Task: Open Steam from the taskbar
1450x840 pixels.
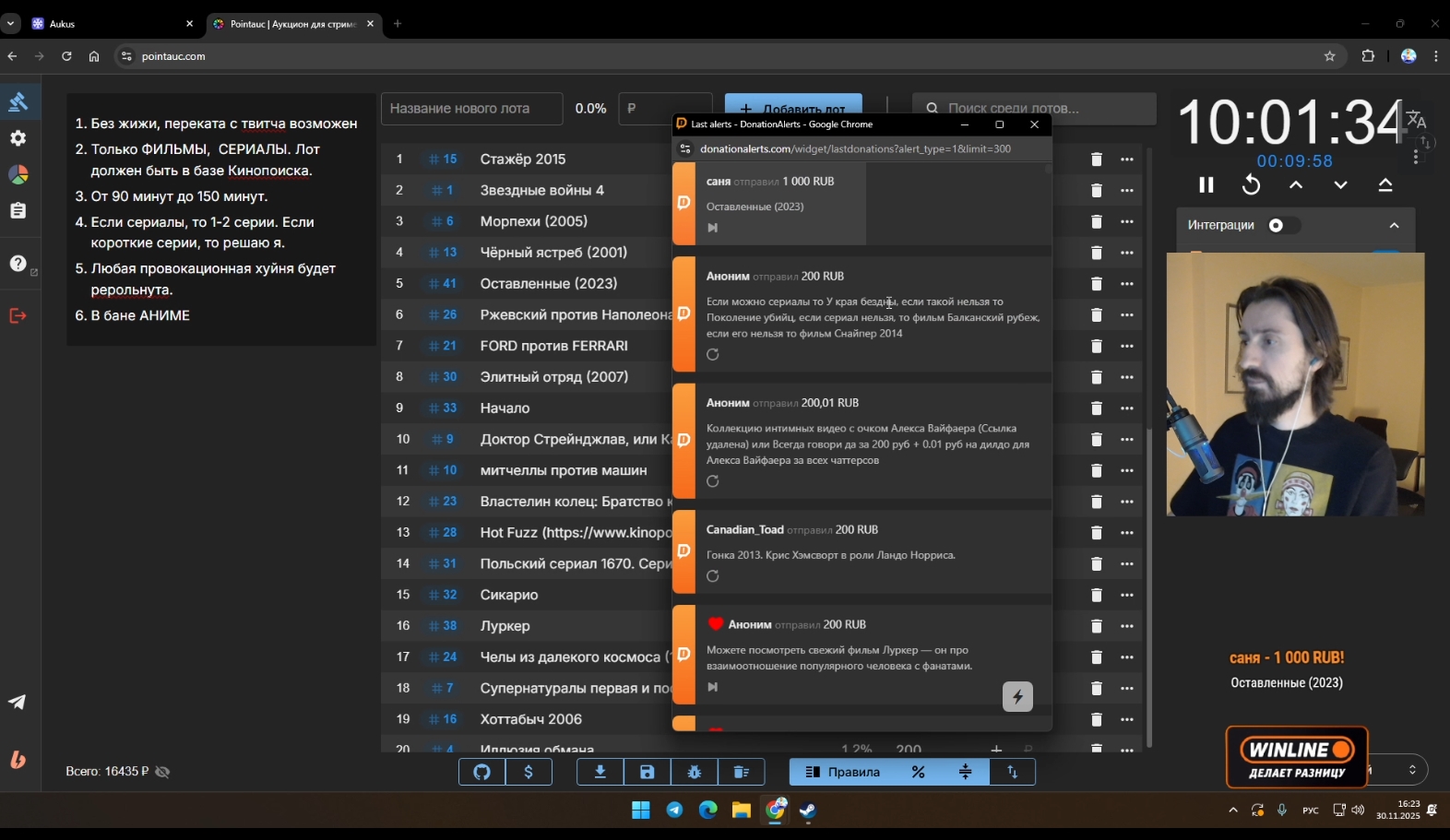Action: (808, 810)
